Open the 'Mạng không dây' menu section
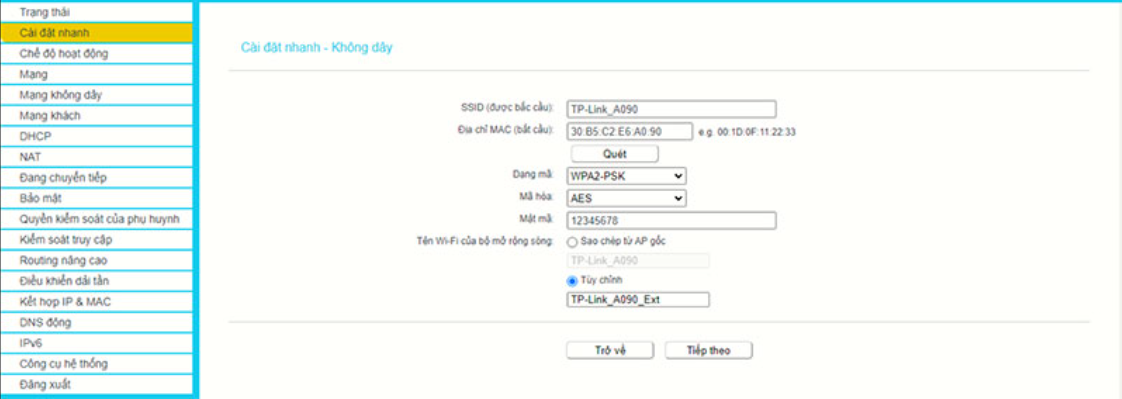This screenshot has width=1122, height=399. (x=97, y=95)
